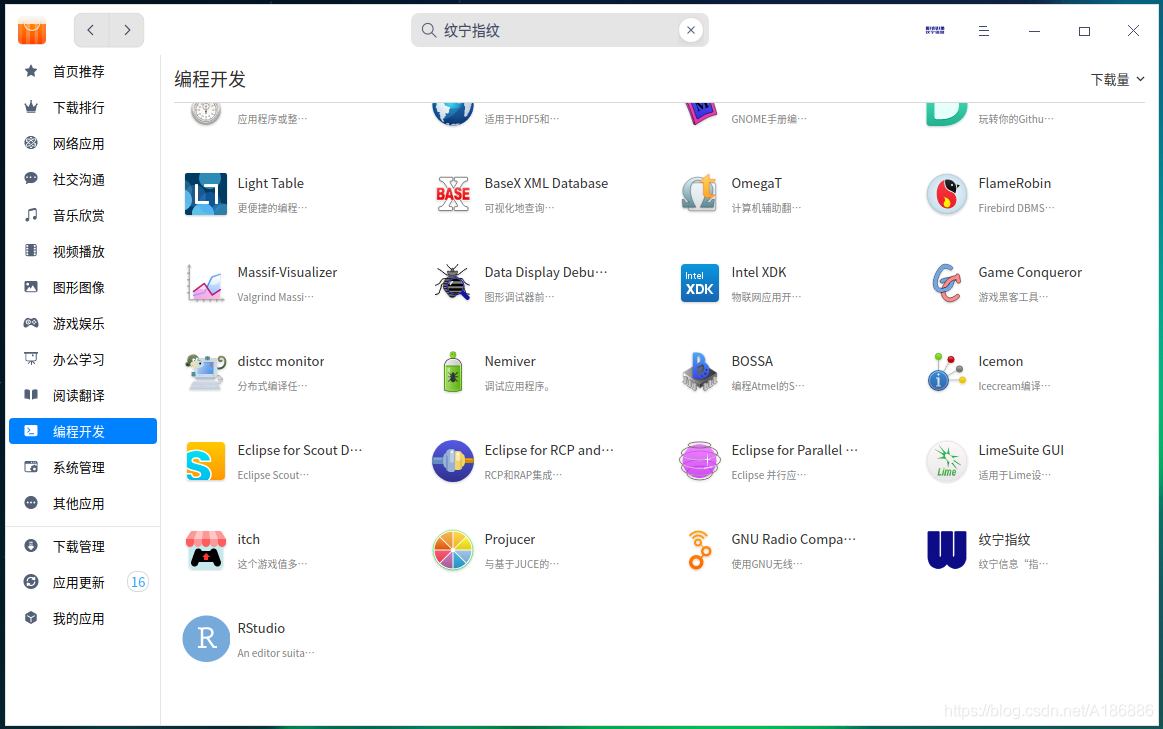The image size is (1163, 729).
Task: Open the Intel XDK icon
Action: [699, 283]
